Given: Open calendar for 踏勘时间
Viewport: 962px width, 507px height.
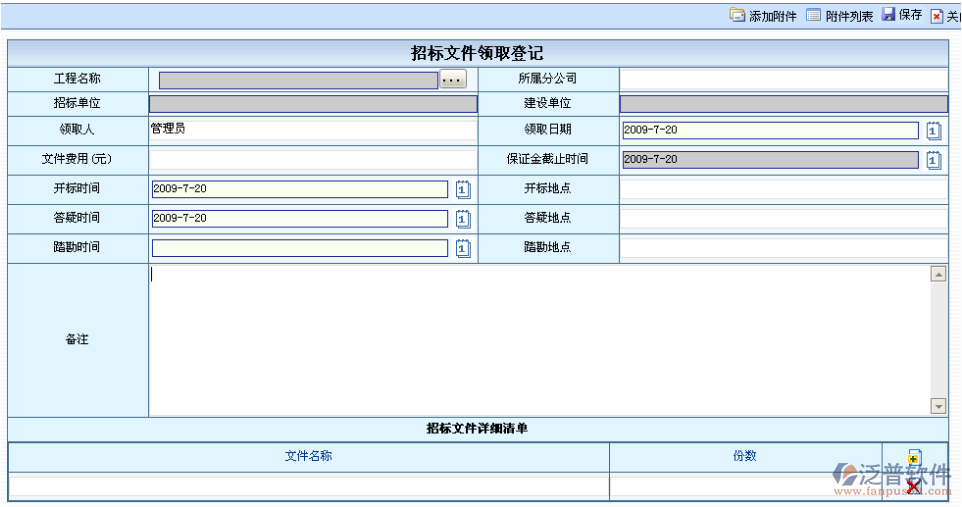Looking at the screenshot, I should 463,248.
